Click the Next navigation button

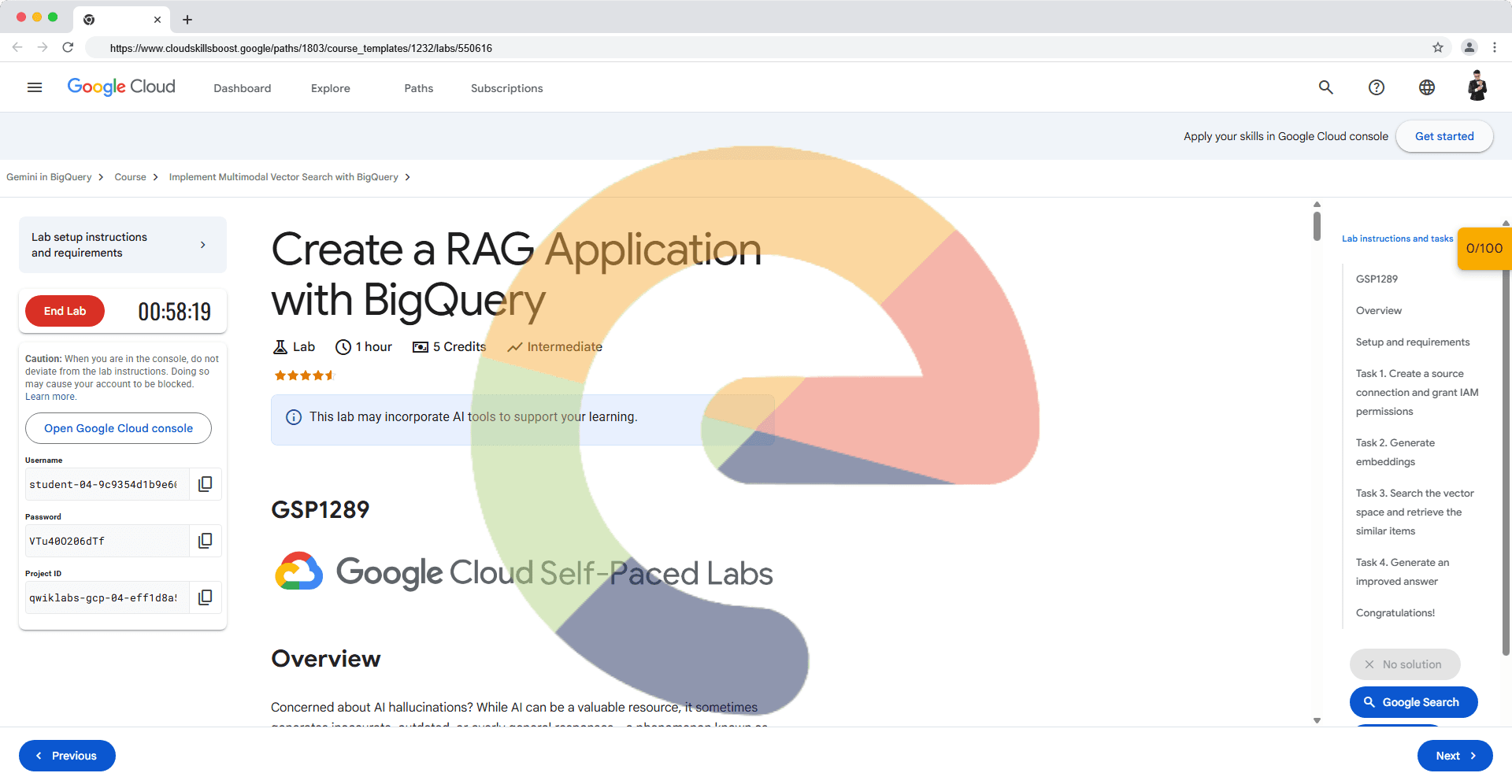click(1455, 756)
